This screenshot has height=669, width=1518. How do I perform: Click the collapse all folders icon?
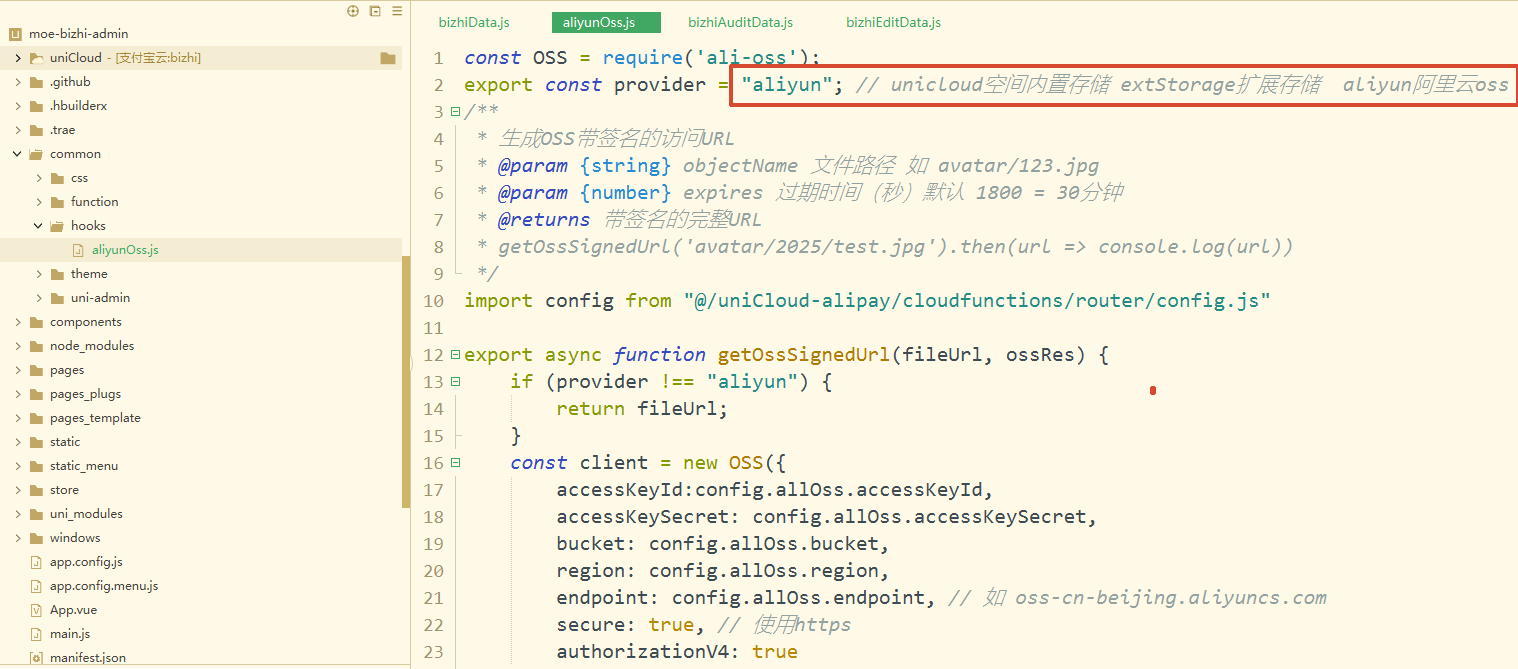(375, 11)
